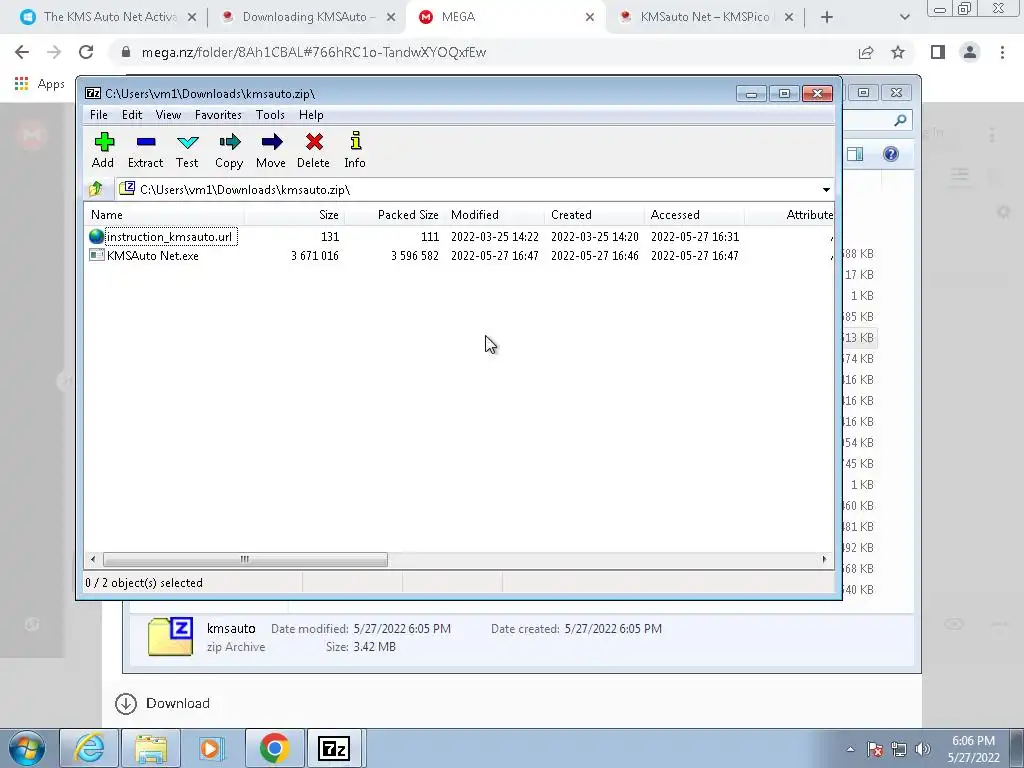This screenshot has width=1024, height=768.
Task: Sort by the Size column header
Action: [x=295, y=215]
